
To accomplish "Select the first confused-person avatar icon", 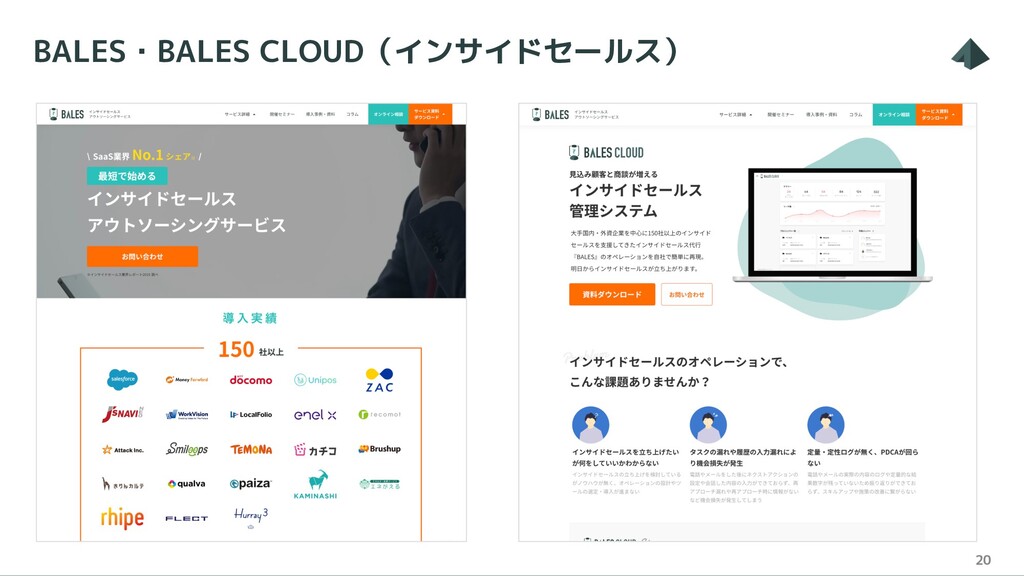I will (x=590, y=425).
